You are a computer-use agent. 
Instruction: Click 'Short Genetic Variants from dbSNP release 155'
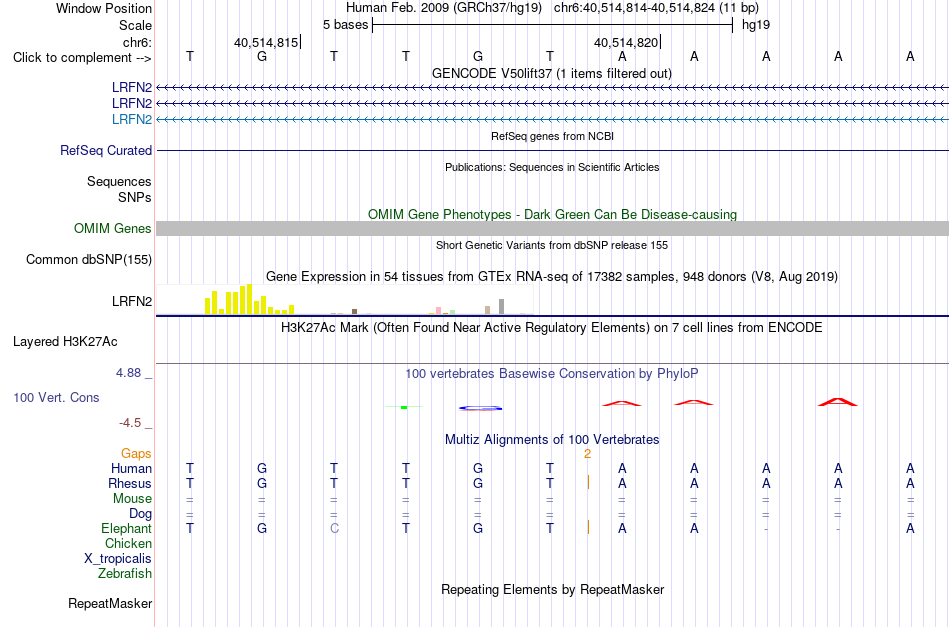pyautogui.click(x=552, y=245)
